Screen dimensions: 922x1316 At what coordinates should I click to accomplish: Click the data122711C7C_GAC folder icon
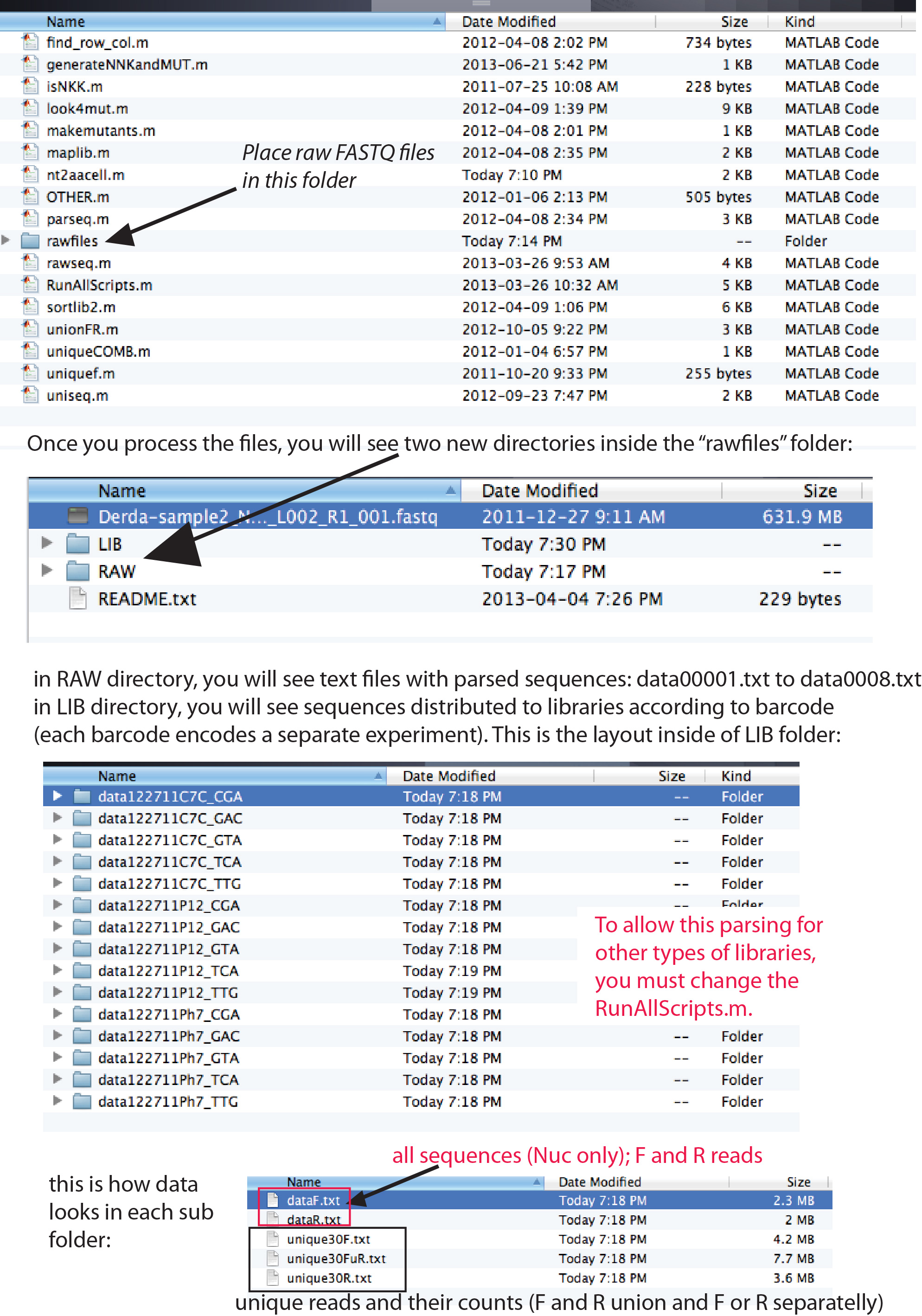82,817
